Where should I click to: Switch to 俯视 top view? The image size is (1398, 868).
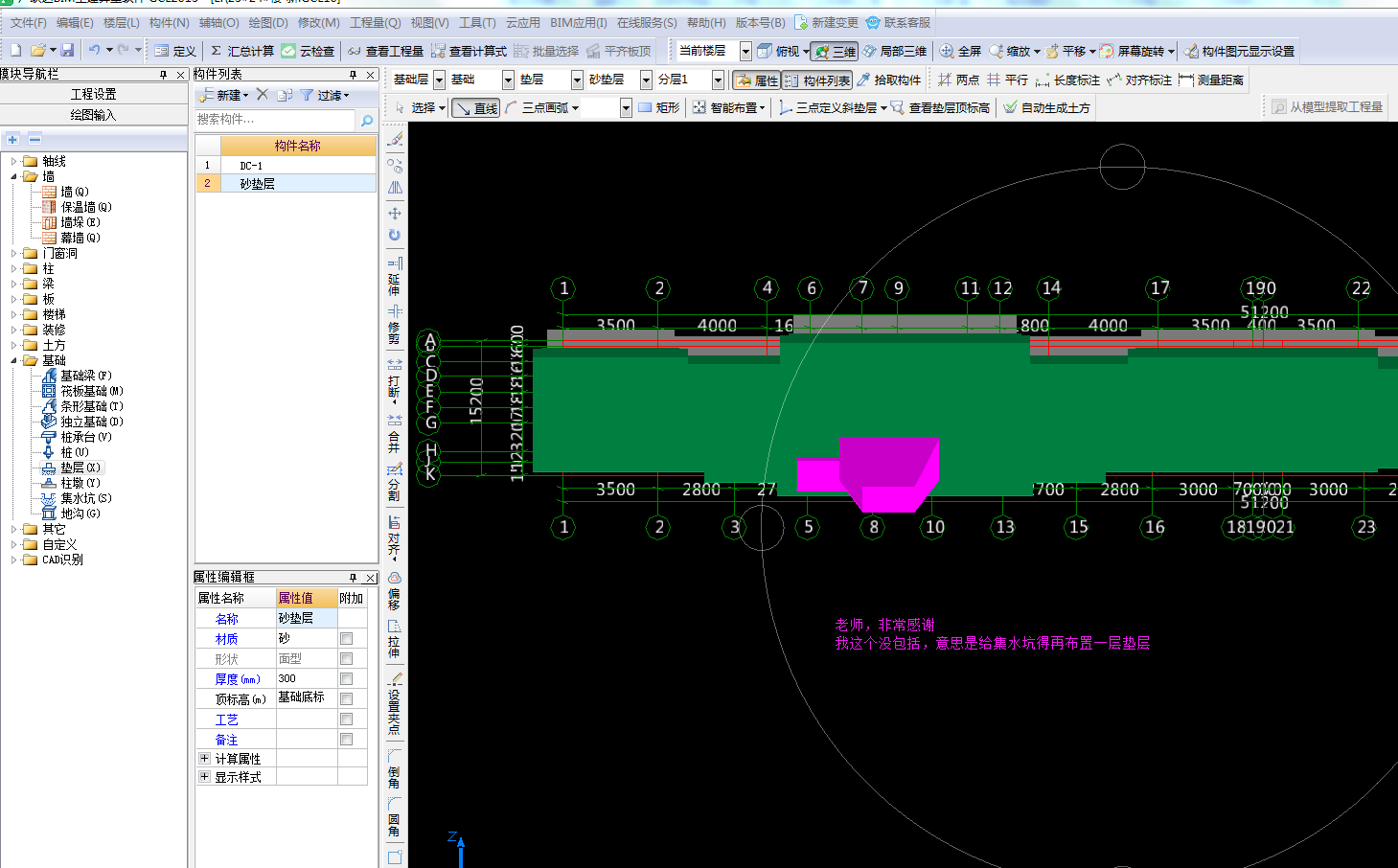778,51
